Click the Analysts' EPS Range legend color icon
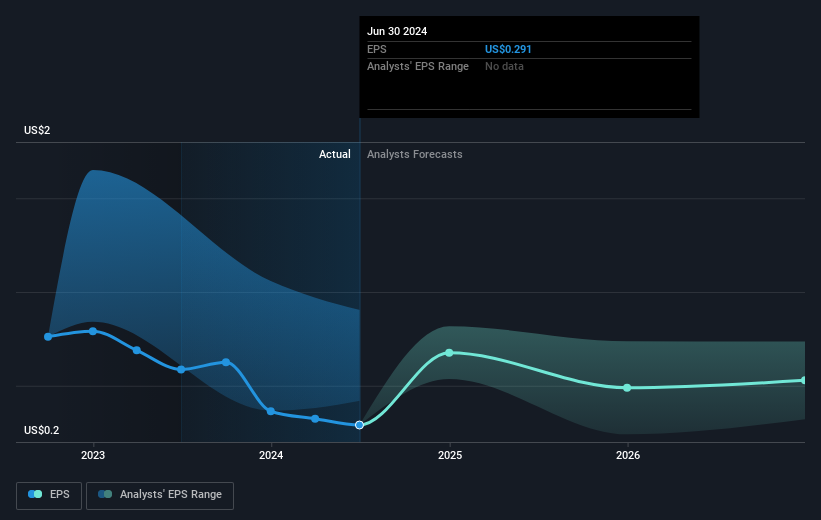This screenshot has height=520, width=821. coord(105,494)
